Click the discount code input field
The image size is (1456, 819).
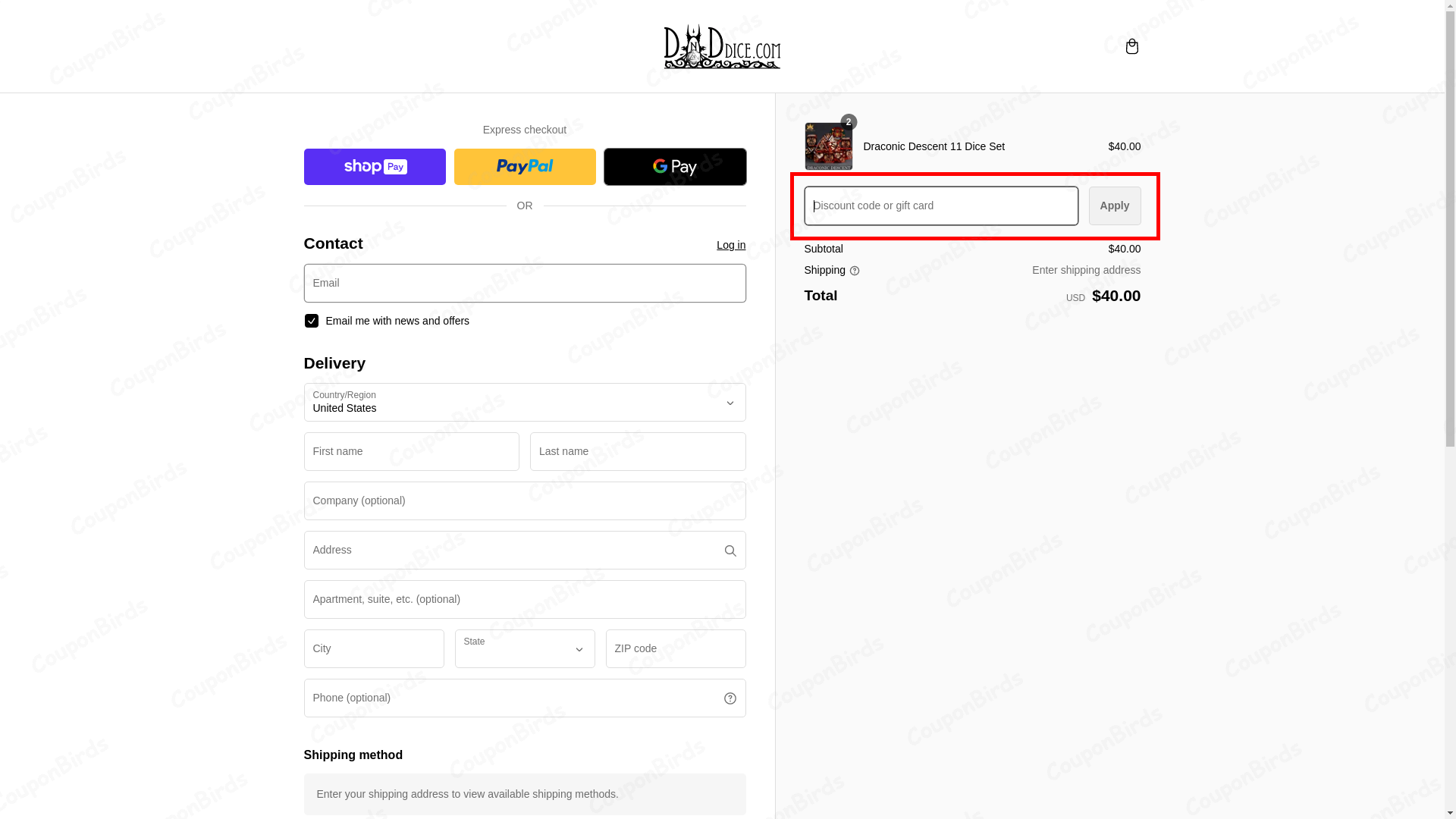tap(940, 206)
